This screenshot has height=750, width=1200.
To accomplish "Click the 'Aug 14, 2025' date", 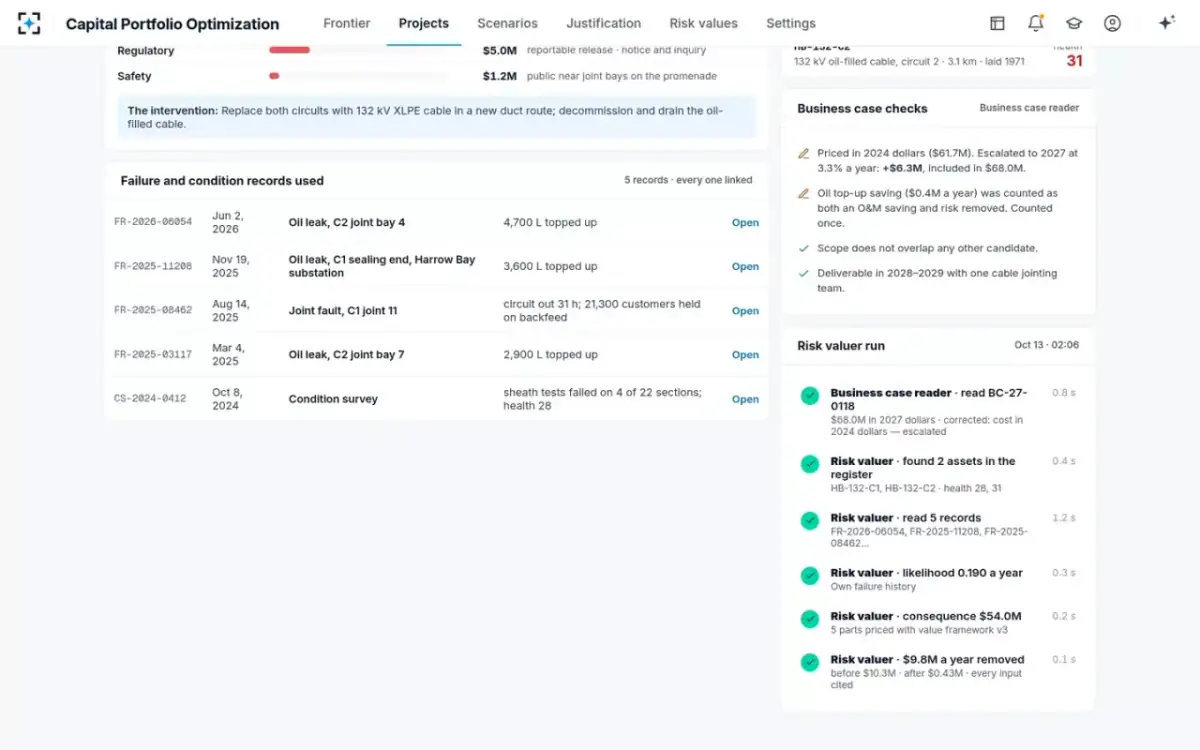I will pyautogui.click(x=231, y=311).
